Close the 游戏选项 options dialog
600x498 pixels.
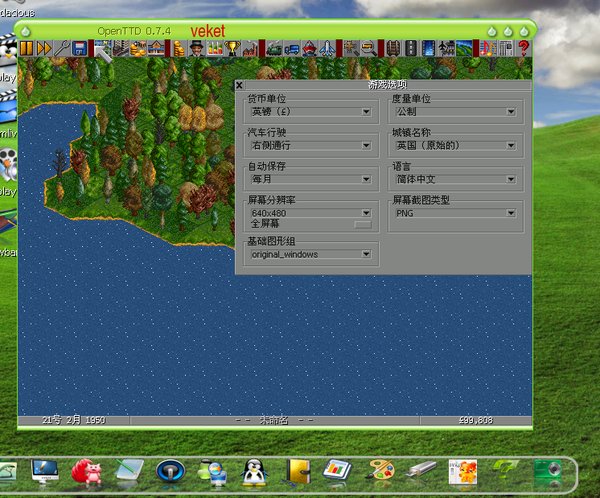pos(240,85)
